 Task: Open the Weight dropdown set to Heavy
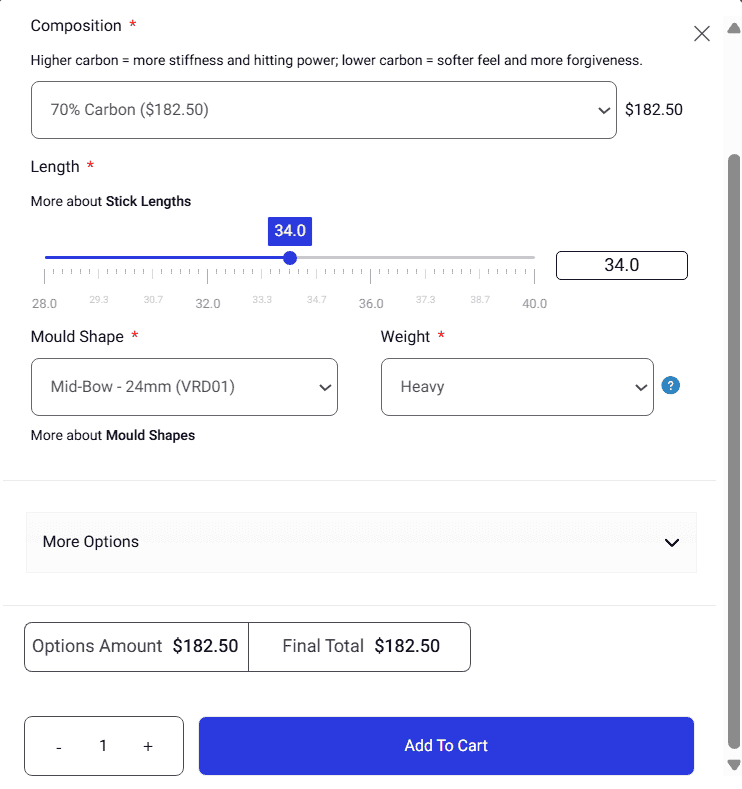pyautogui.click(x=516, y=387)
